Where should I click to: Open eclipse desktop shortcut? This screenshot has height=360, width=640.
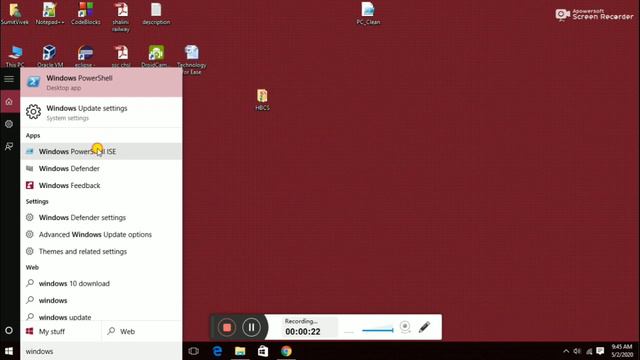(x=85, y=56)
